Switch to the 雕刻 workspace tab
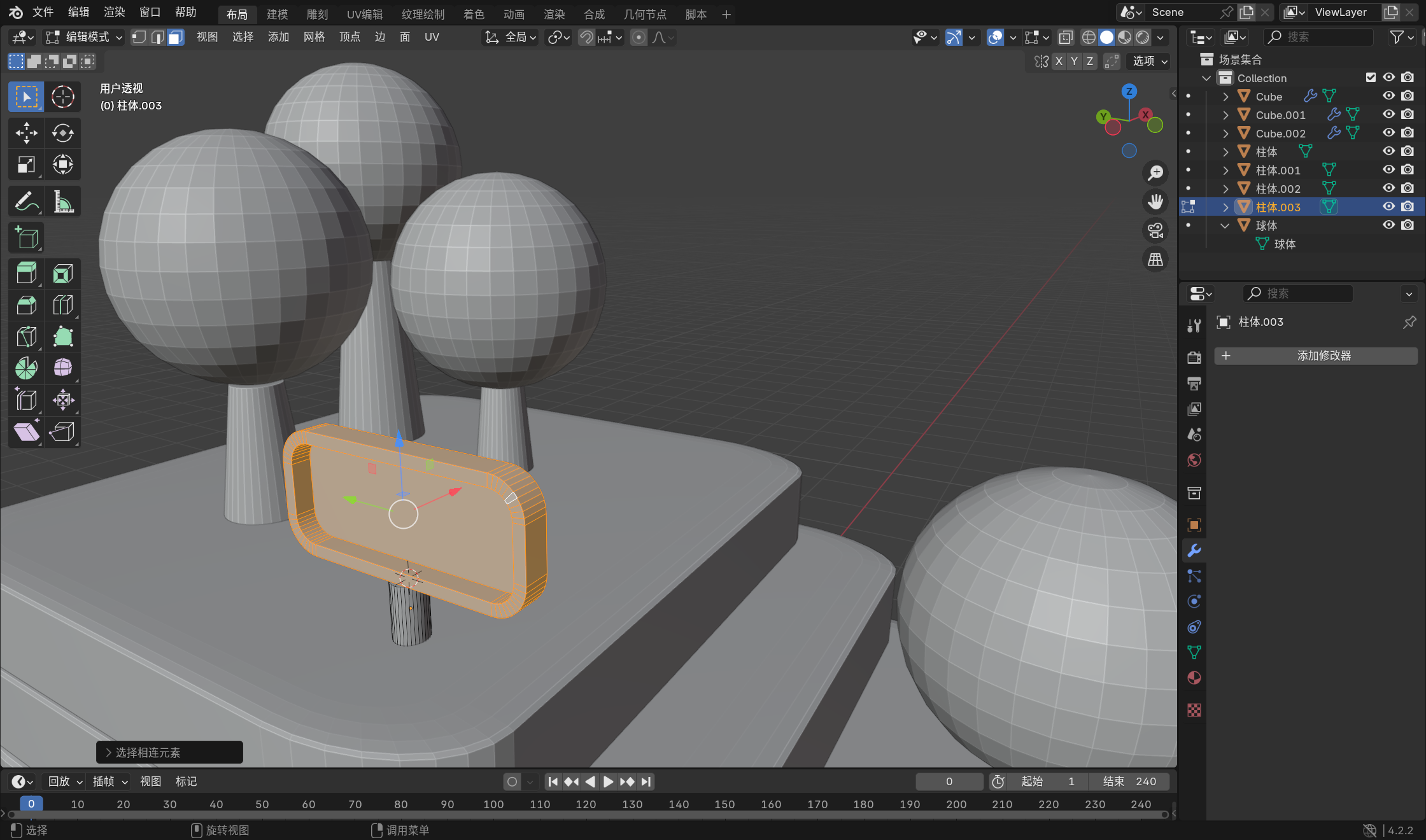Viewport: 1426px width, 840px height. (317, 14)
